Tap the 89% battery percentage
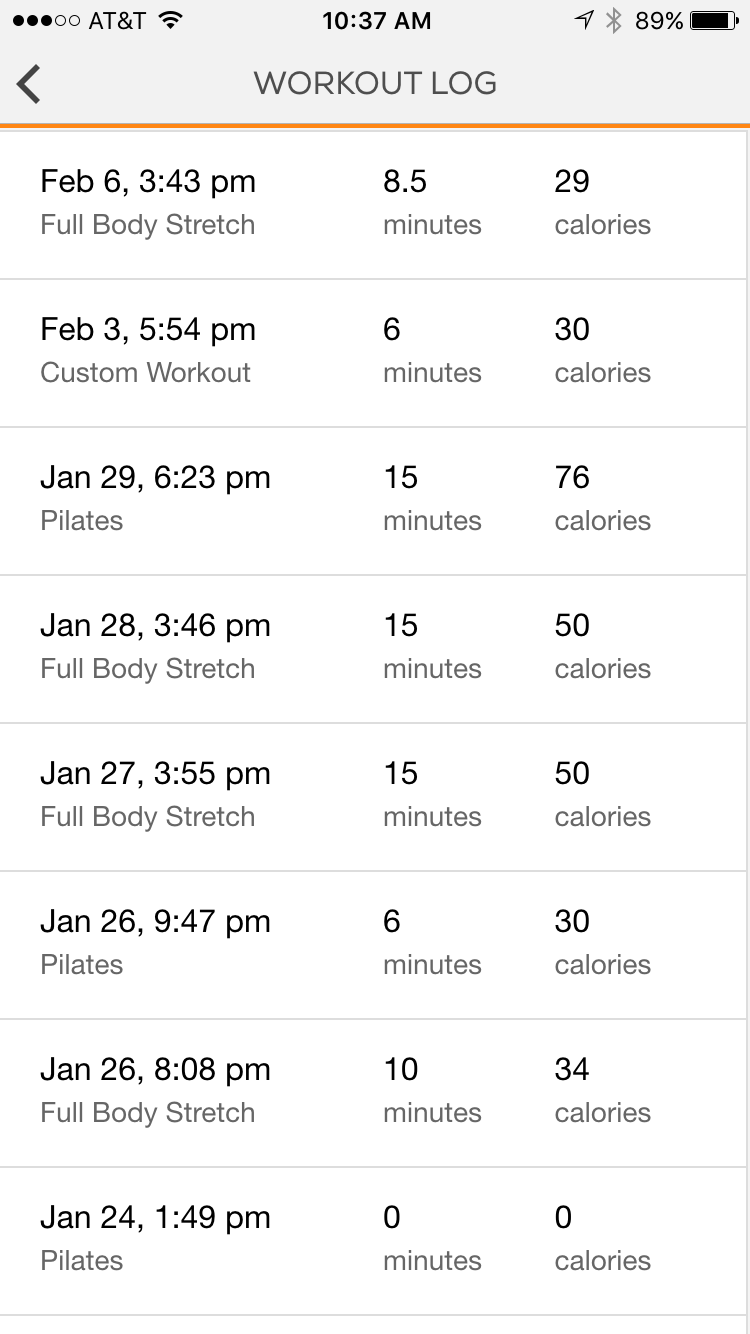The width and height of the screenshot is (750, 1334). 659,21
